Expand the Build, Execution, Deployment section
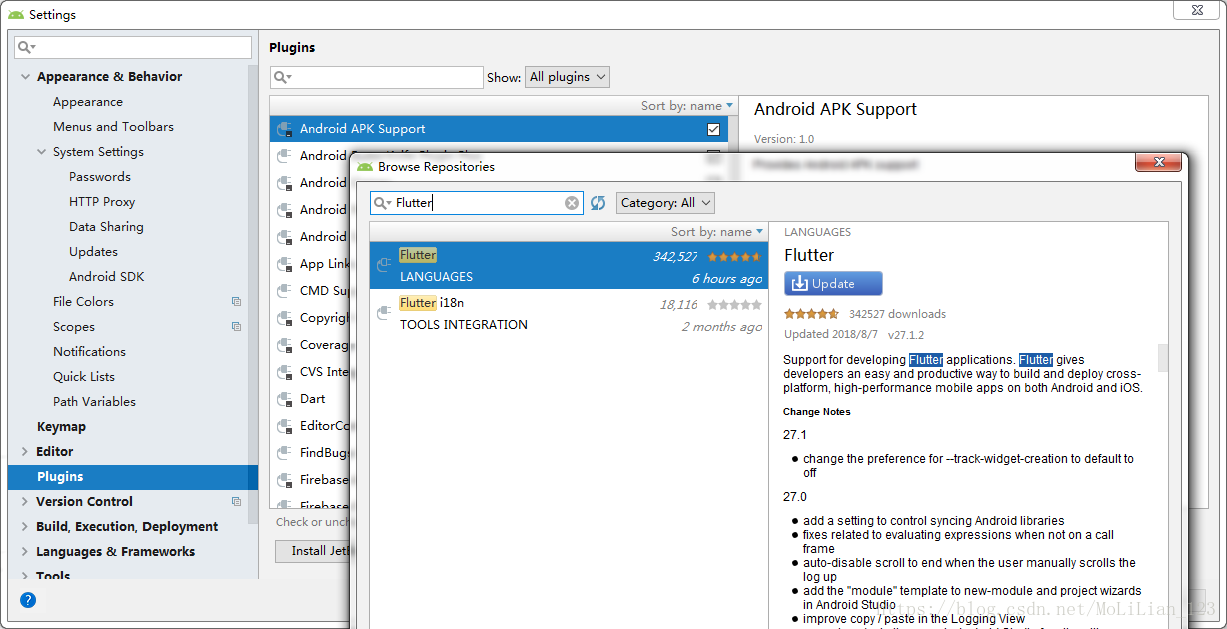The image size is (1227, 629). 25,527
